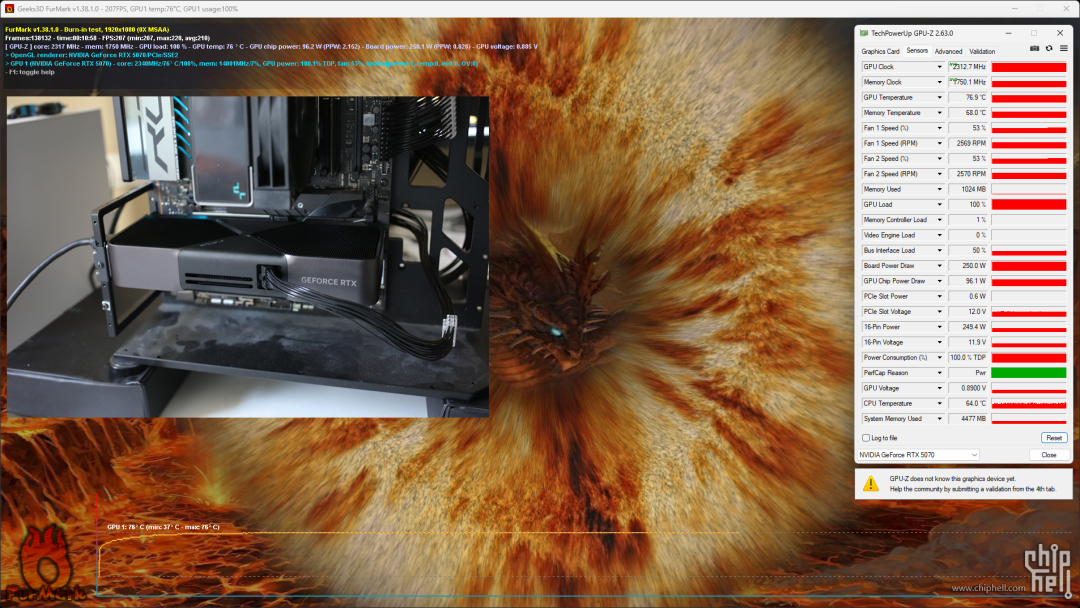Open the 16-Pin Power dropdown
Image resolution: width=1080 pixels, height=608 pixels.
click(x=939, y=327)
